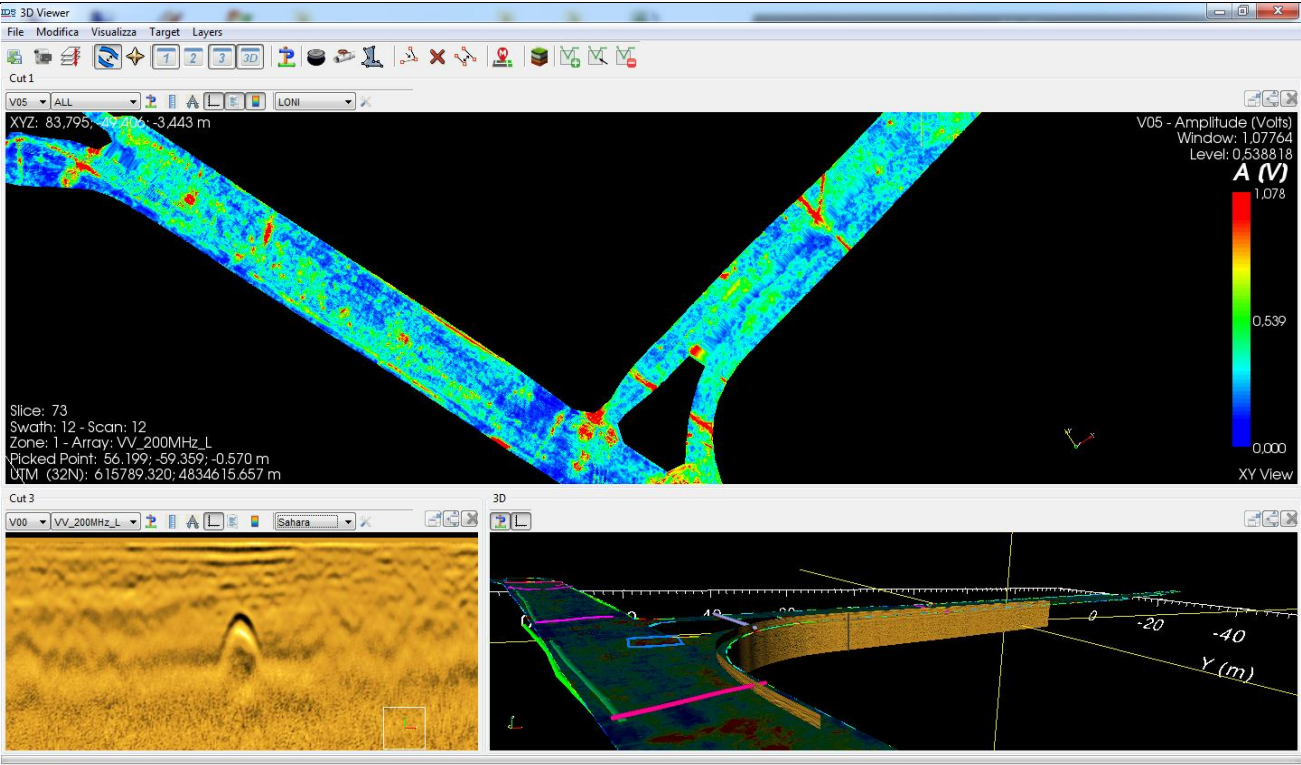Click the add polyline nodes icon

point(408,58)
